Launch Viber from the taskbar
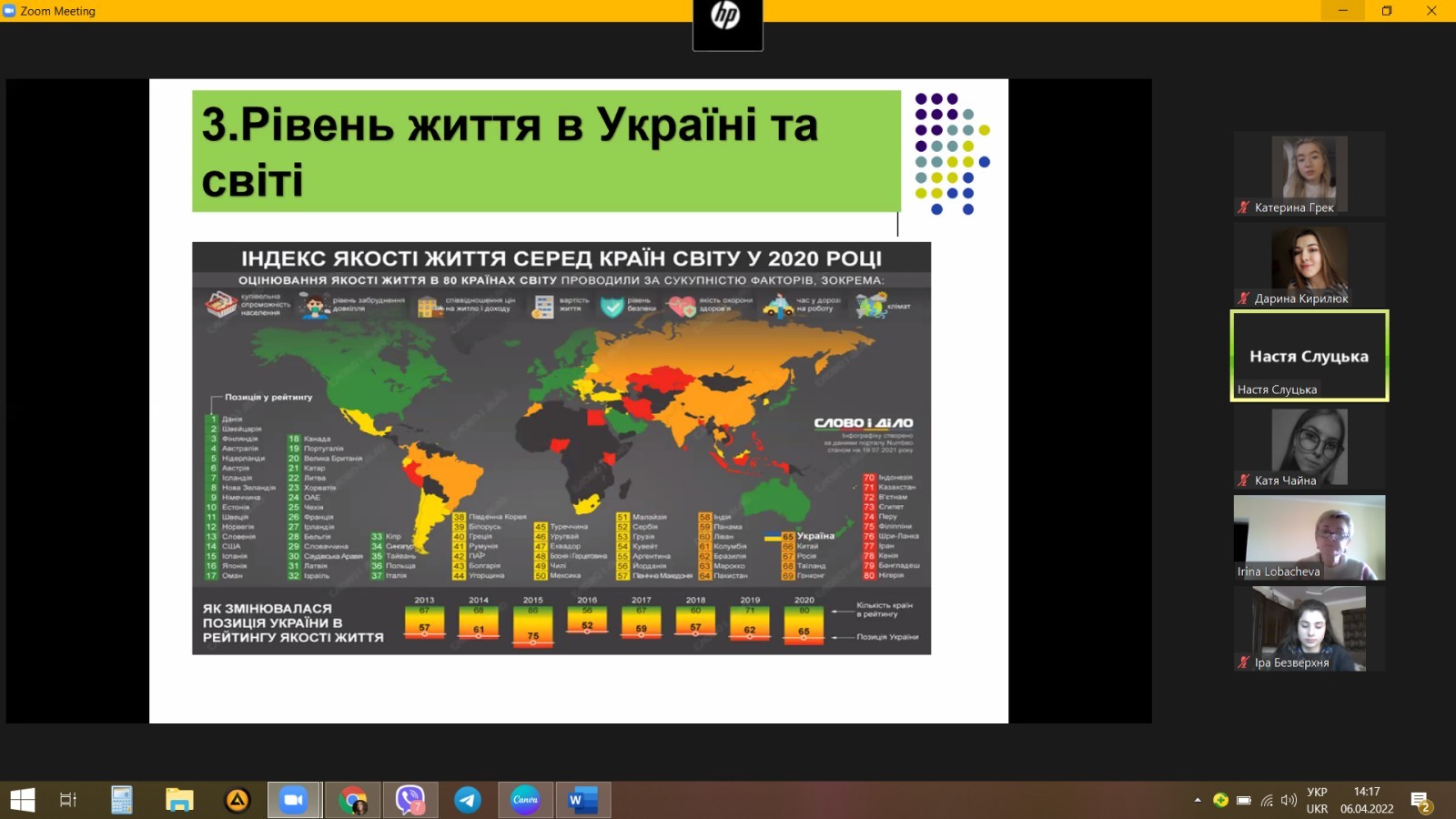The width and height of the screenshot is (1456, 819). click(x=410, y=800)
